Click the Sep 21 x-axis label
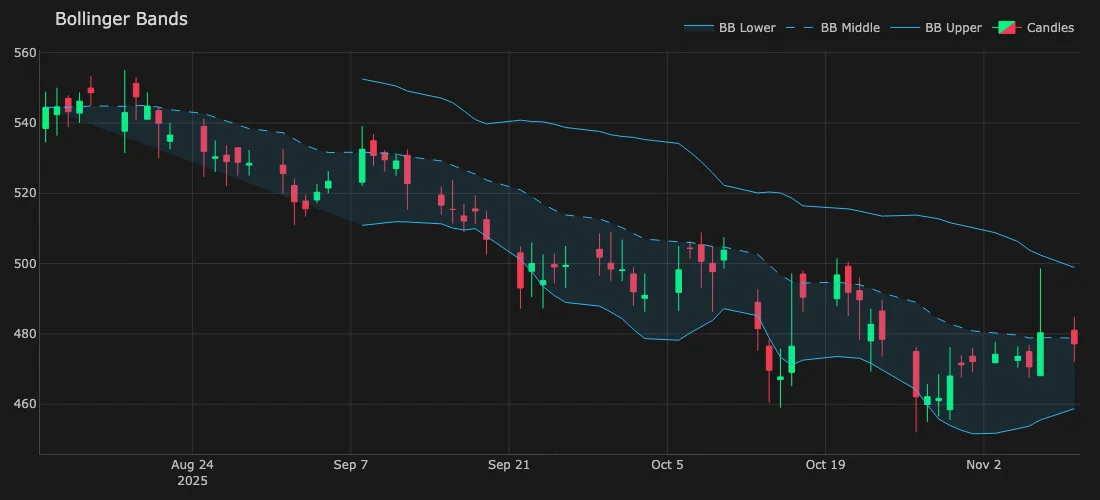 coord(509,465)
